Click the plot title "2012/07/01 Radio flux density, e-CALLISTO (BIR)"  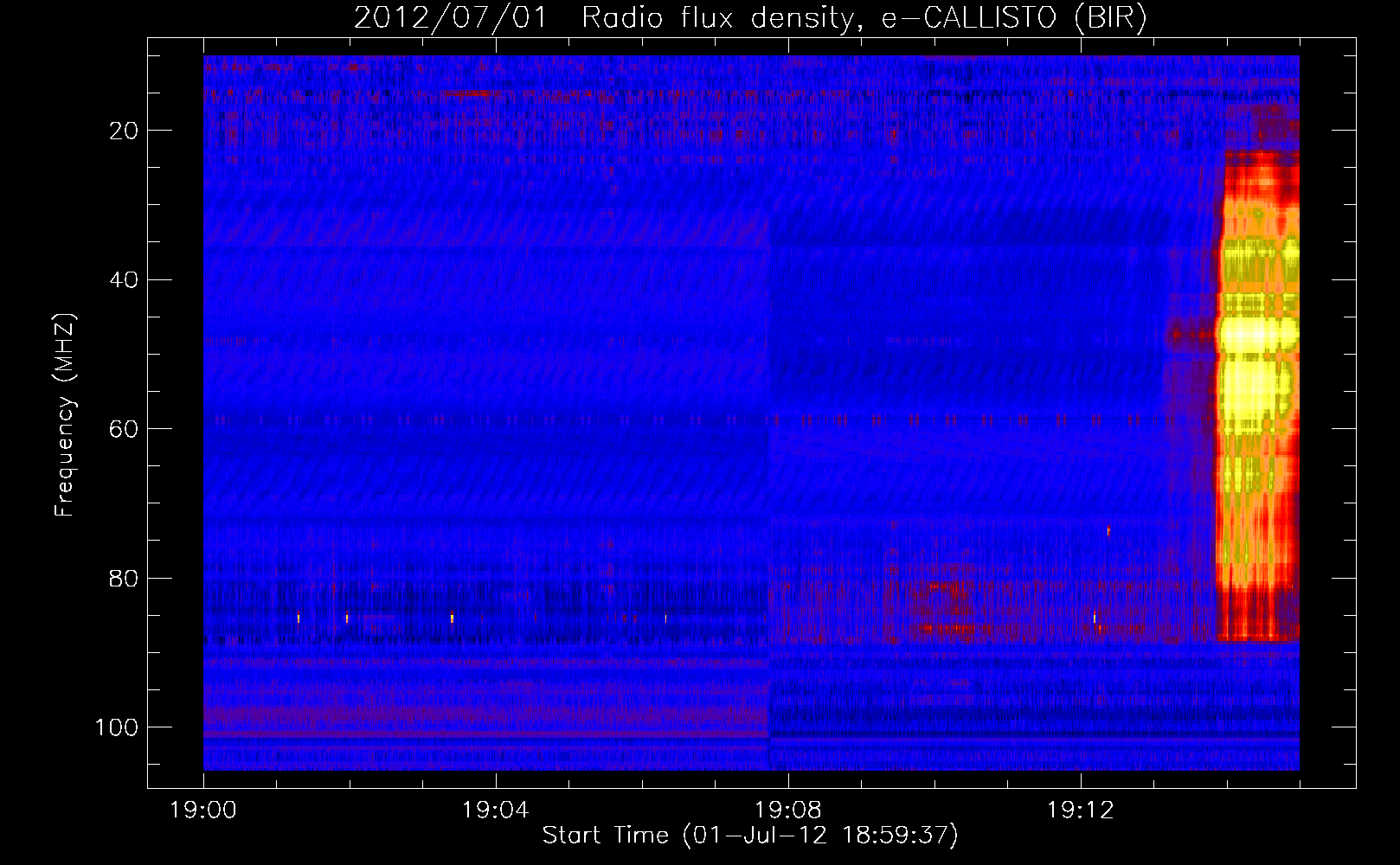click(750, 18)
